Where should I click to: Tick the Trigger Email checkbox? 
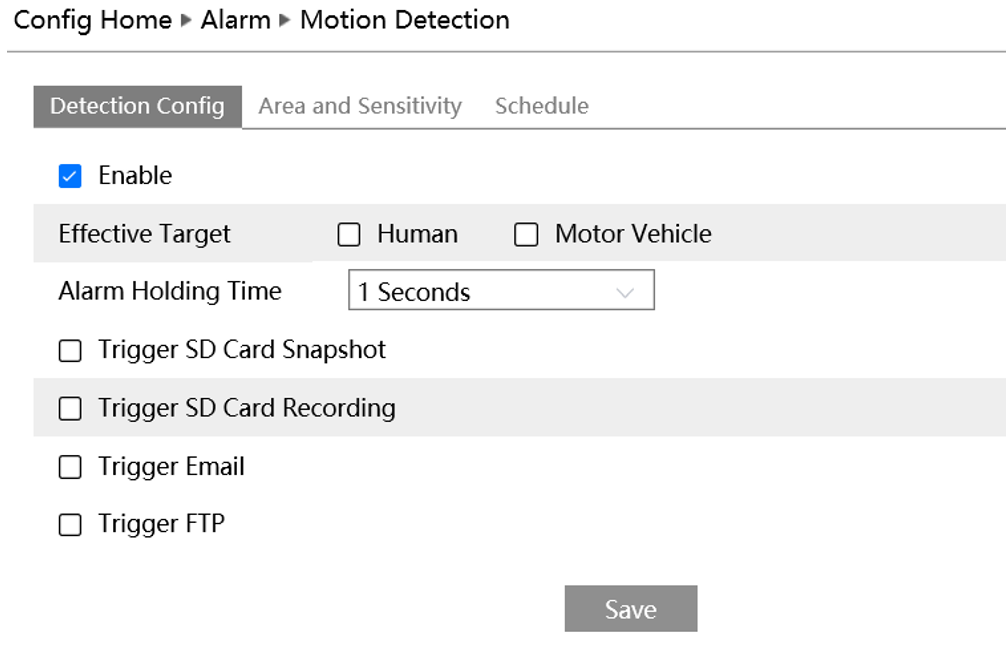(70, 468)
